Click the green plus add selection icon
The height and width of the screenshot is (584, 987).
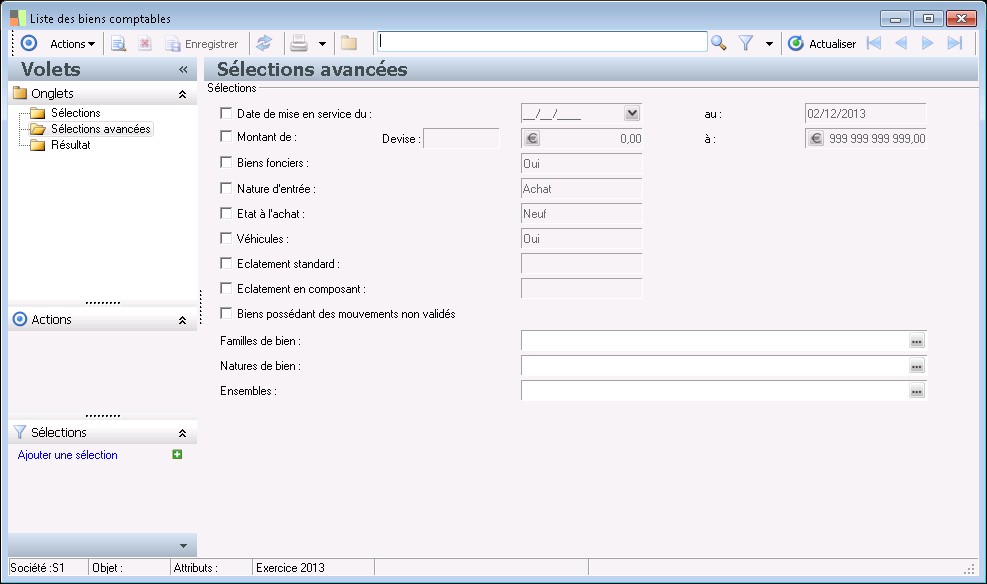point(178,454)
